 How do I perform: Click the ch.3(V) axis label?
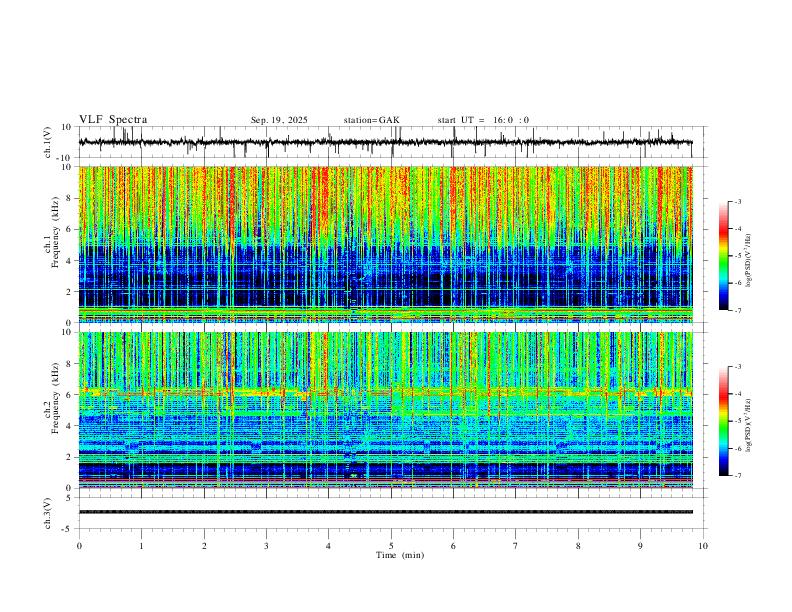(48, 514)
